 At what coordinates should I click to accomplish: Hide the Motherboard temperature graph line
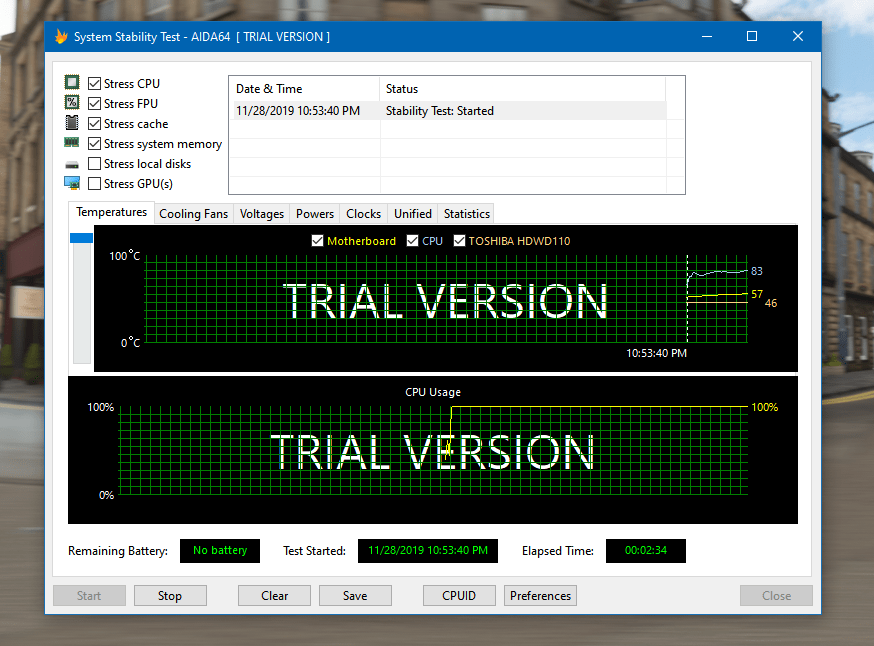click(x=317, y=241)
